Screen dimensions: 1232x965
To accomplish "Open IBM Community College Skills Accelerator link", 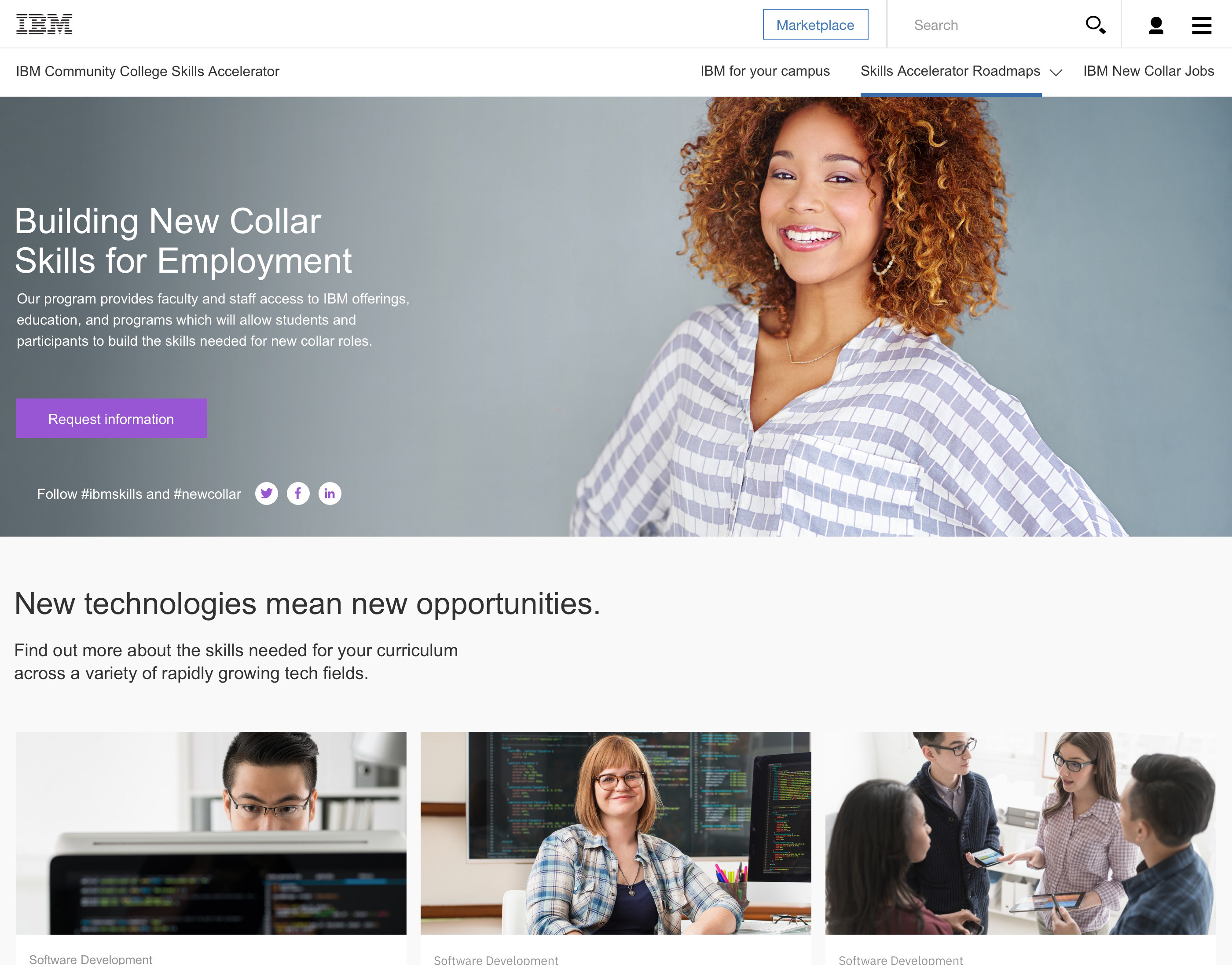I will click(147, 72).
